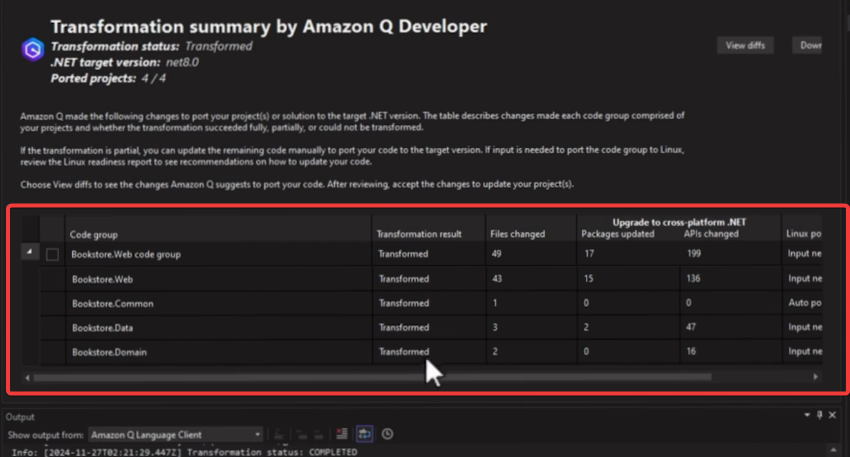Click the net8.0 target version value
Screen dimensions: 850x457
tap(182, 62)
